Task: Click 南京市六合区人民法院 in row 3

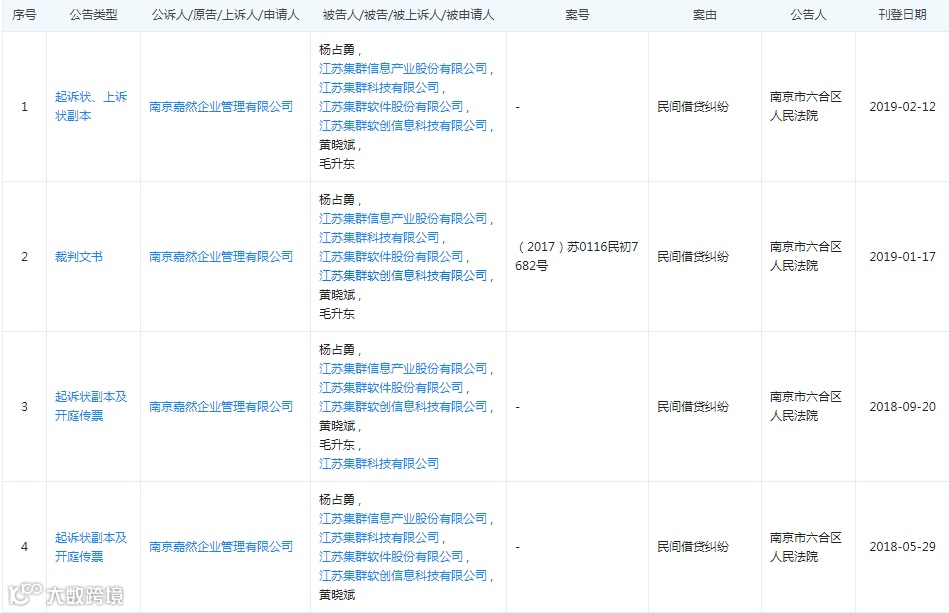Action: coord(806,406)
